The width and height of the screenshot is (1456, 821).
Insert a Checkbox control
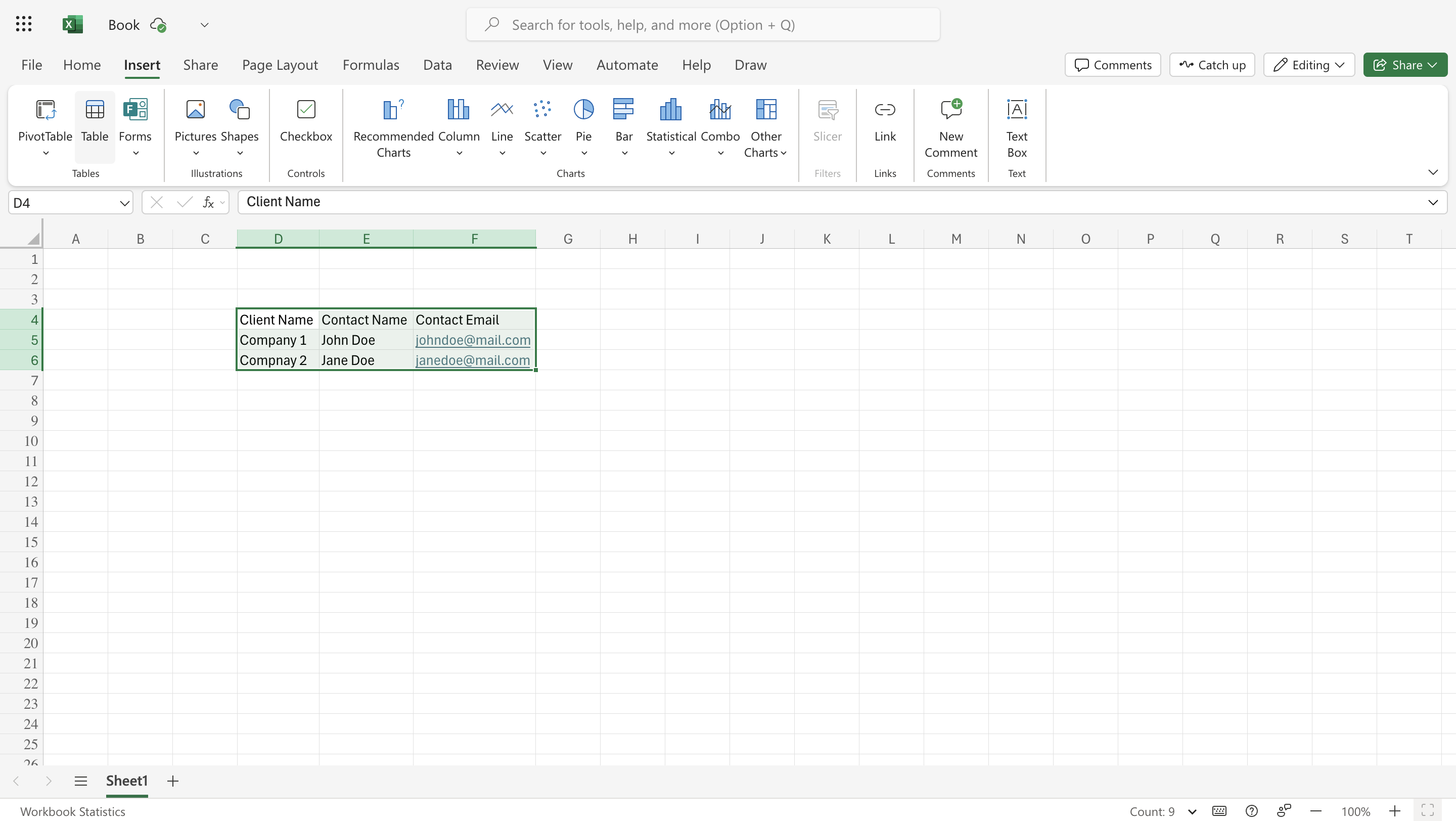coord(306,121)
